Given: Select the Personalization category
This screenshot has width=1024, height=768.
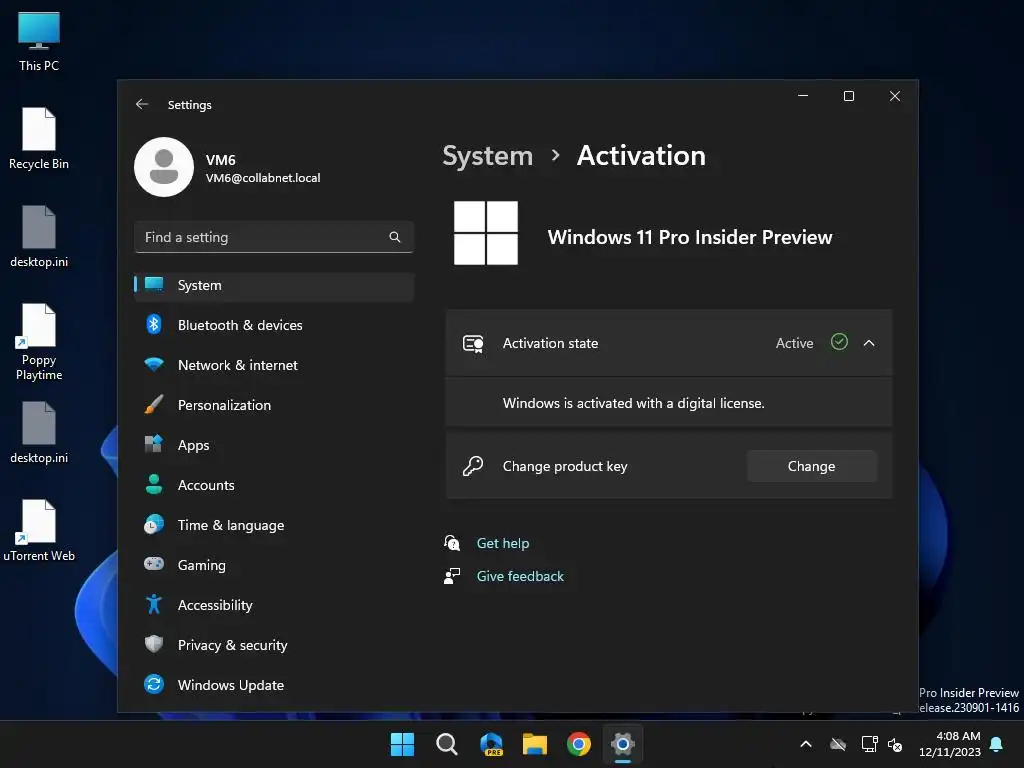Looking at the screenshot, I should (274, 405).
